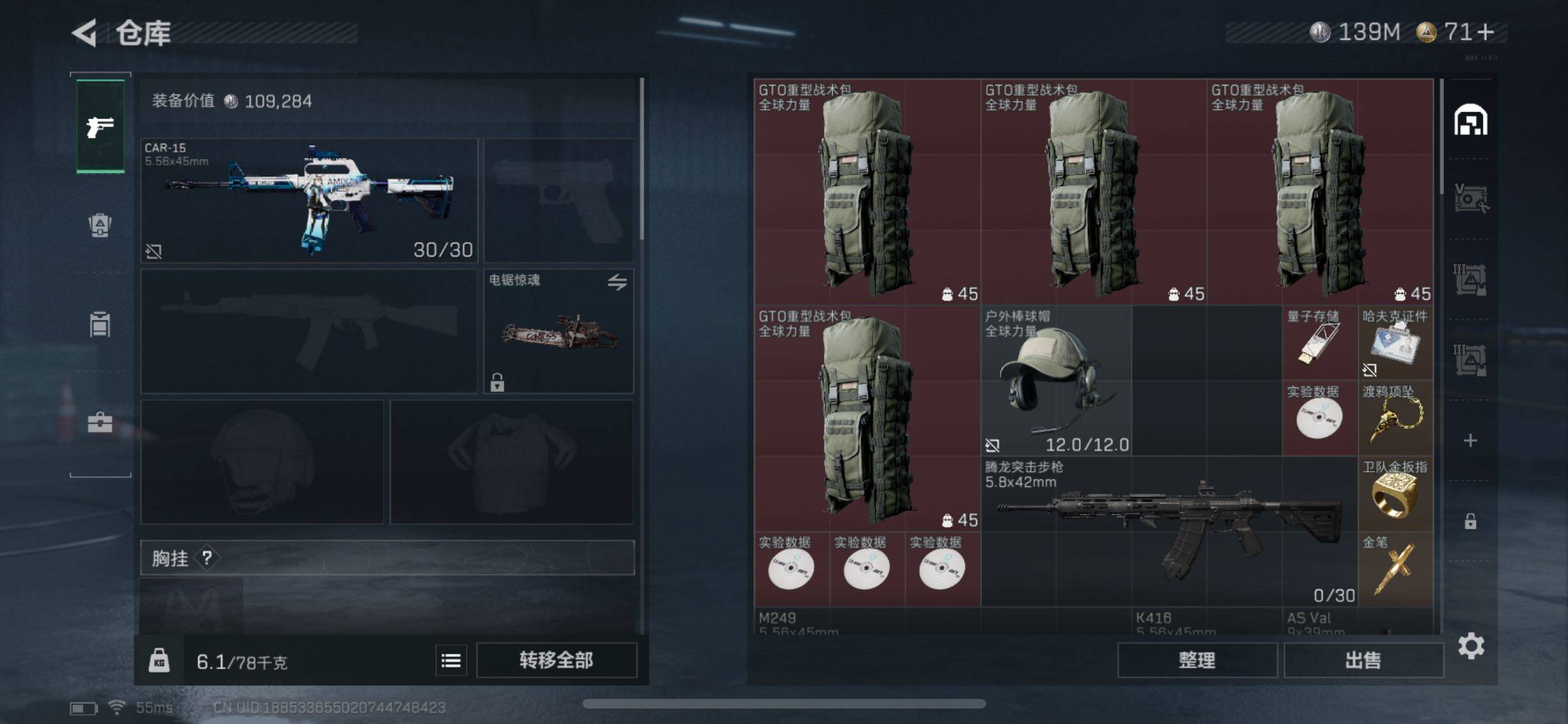Click the swap arrows on 电锯惊魂 slot
Viewport: 1568px width, 724px height.
tap(617, 282)
